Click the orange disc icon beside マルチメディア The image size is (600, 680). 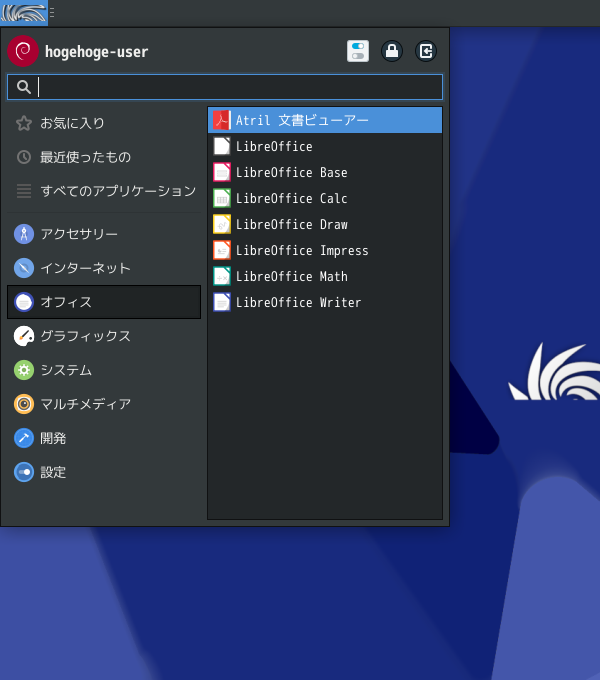[24, 404]
